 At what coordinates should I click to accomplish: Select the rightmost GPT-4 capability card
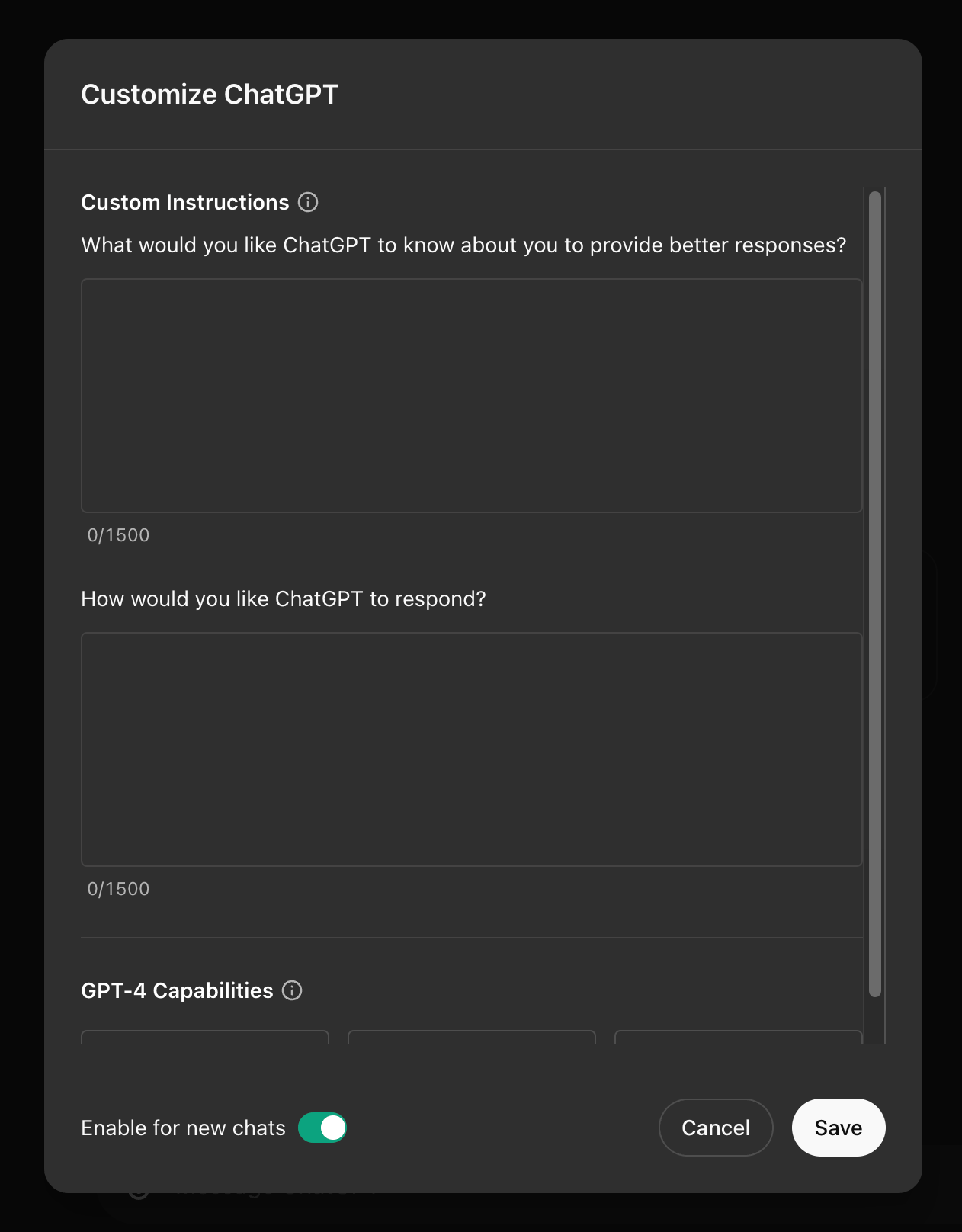pyautogui.click(x=739, y=1037)
